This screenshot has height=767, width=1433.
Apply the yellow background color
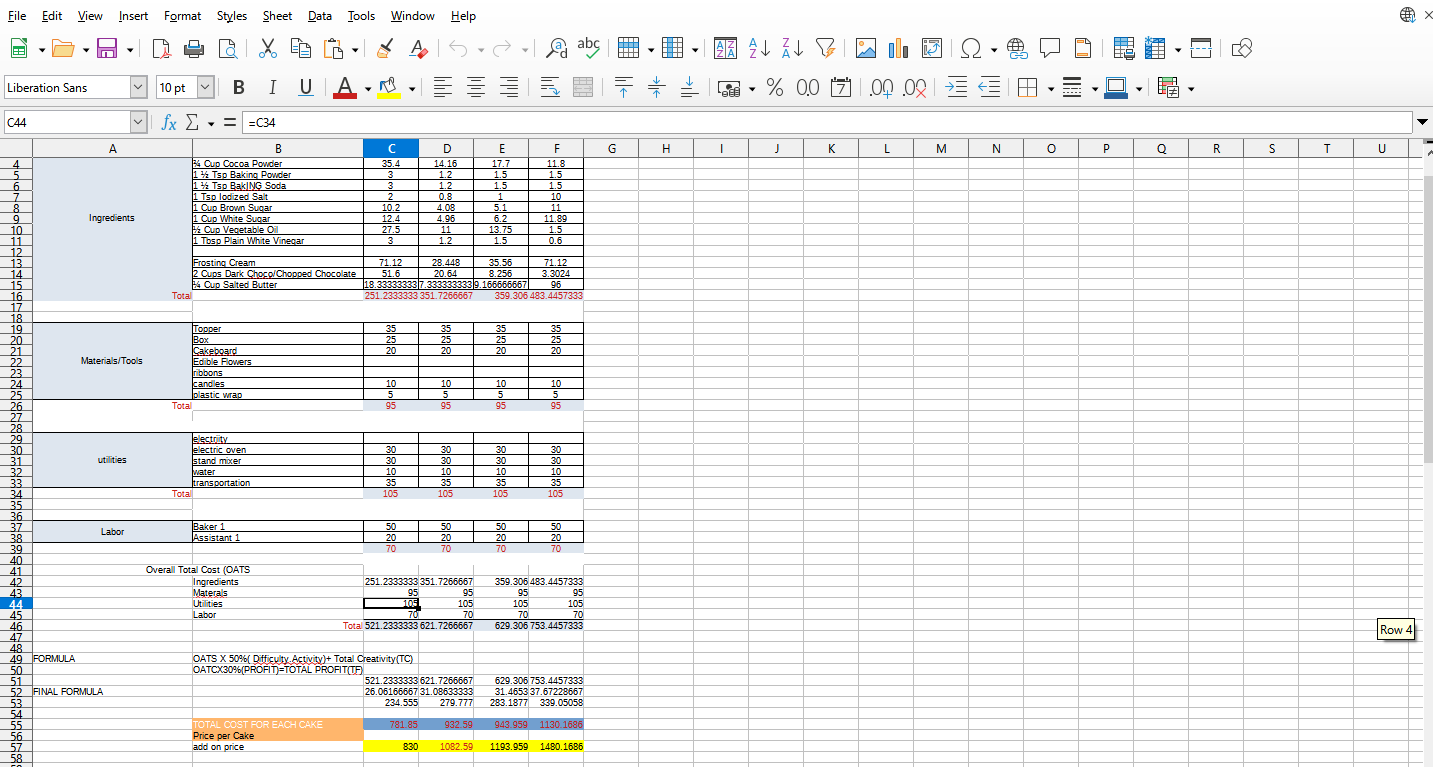point(390,88)
